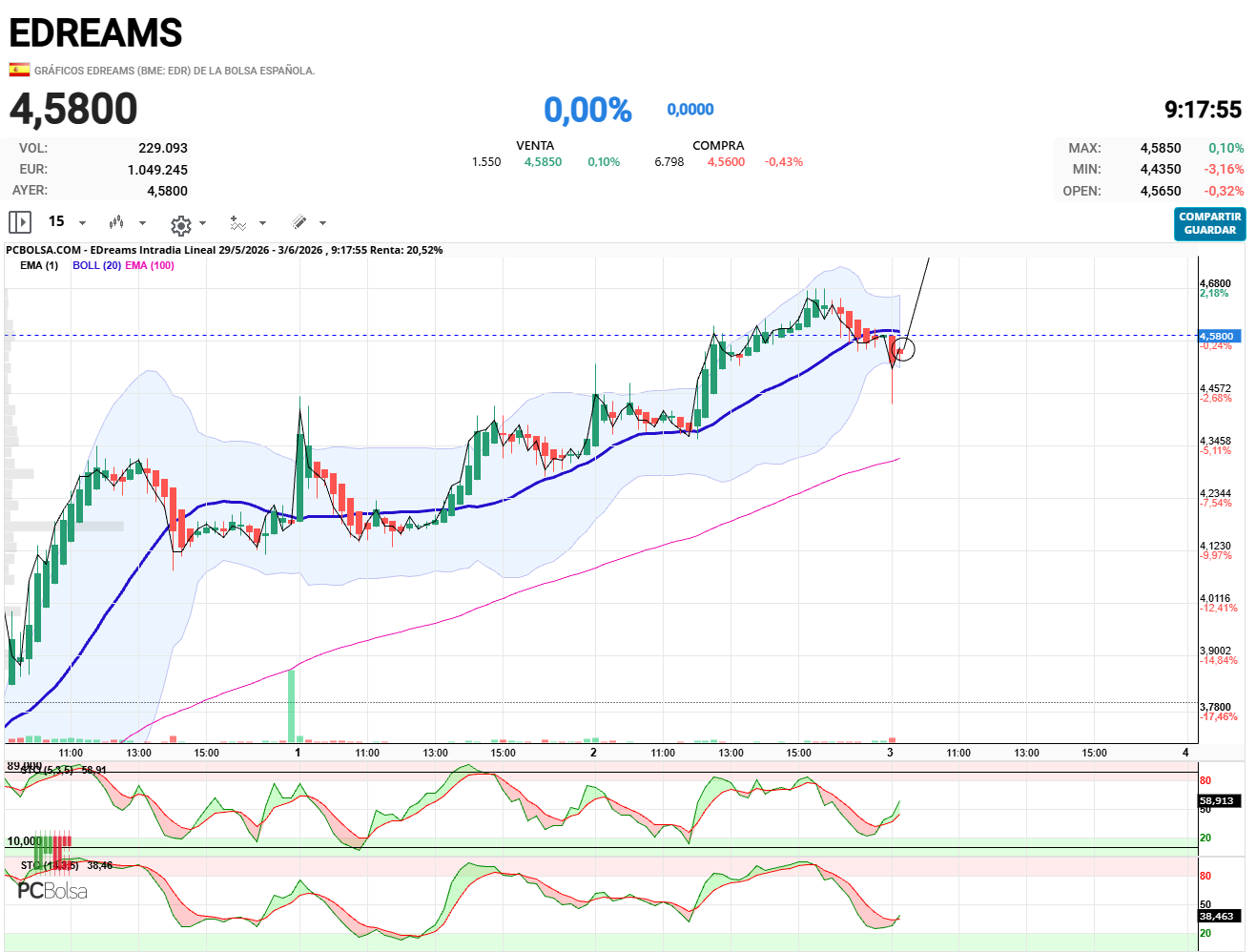This screenshot has width=1256, height=952.
Task: Click the day 4 marker on time axis
Action: pos(1185,753)
